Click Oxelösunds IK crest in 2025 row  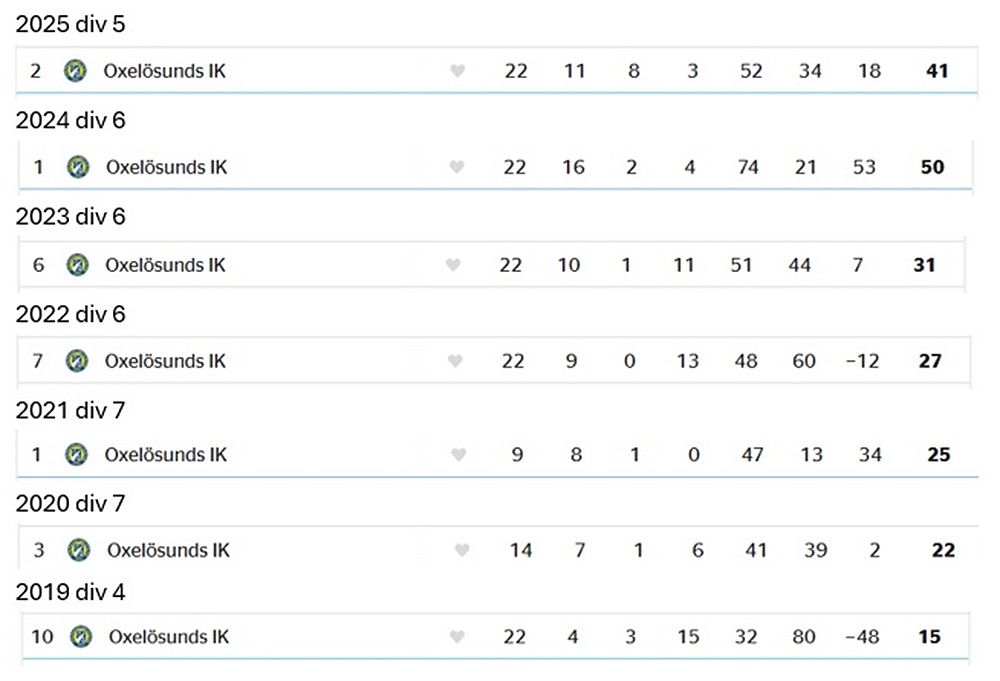(75, 71)
